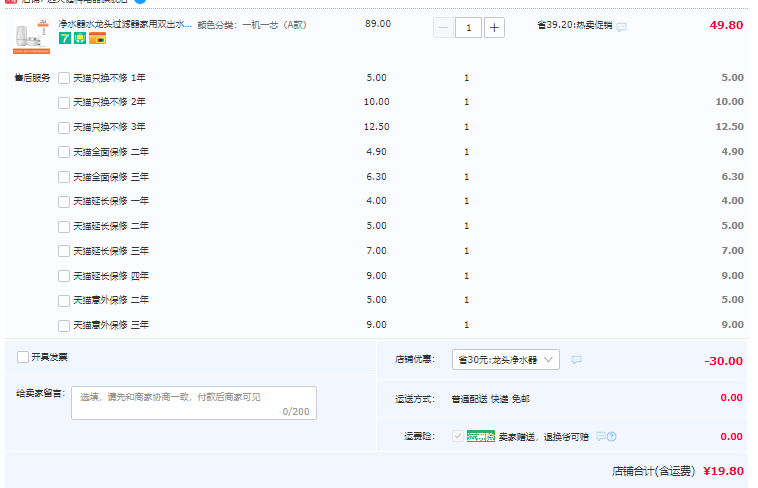This screenshot has height=488, width=758.
Task: Check 天猫只换不修 1年 option
Action: (64, 78)
